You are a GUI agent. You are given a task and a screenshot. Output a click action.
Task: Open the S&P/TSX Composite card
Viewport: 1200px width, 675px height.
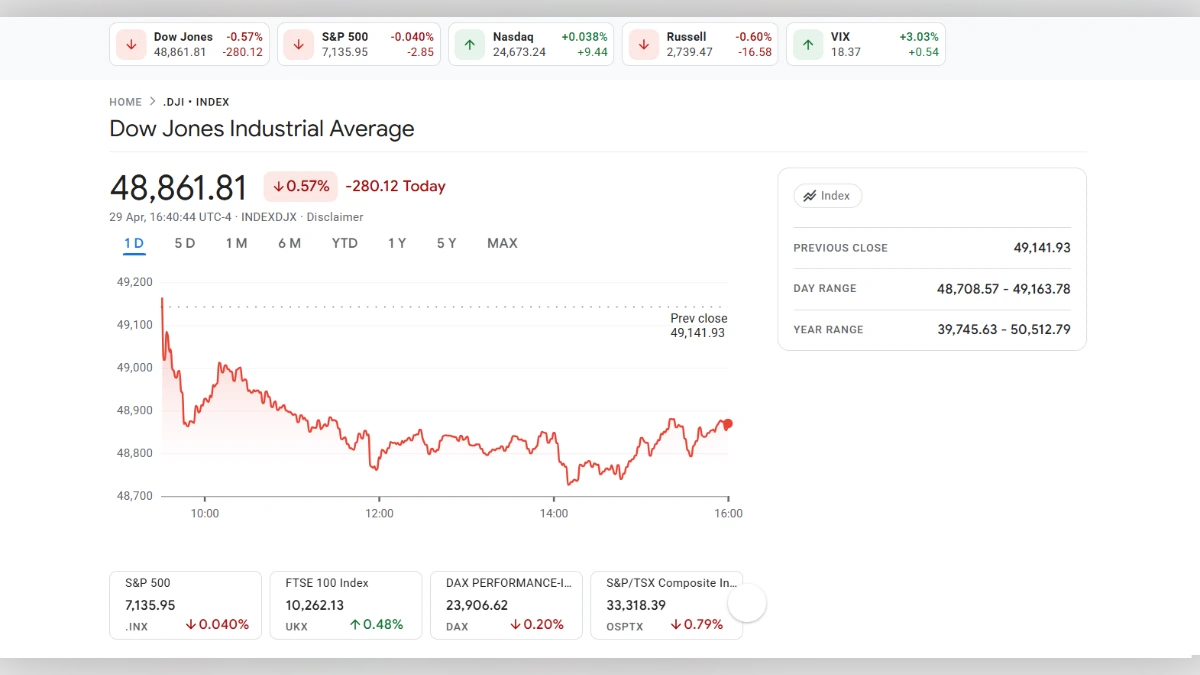667,605
